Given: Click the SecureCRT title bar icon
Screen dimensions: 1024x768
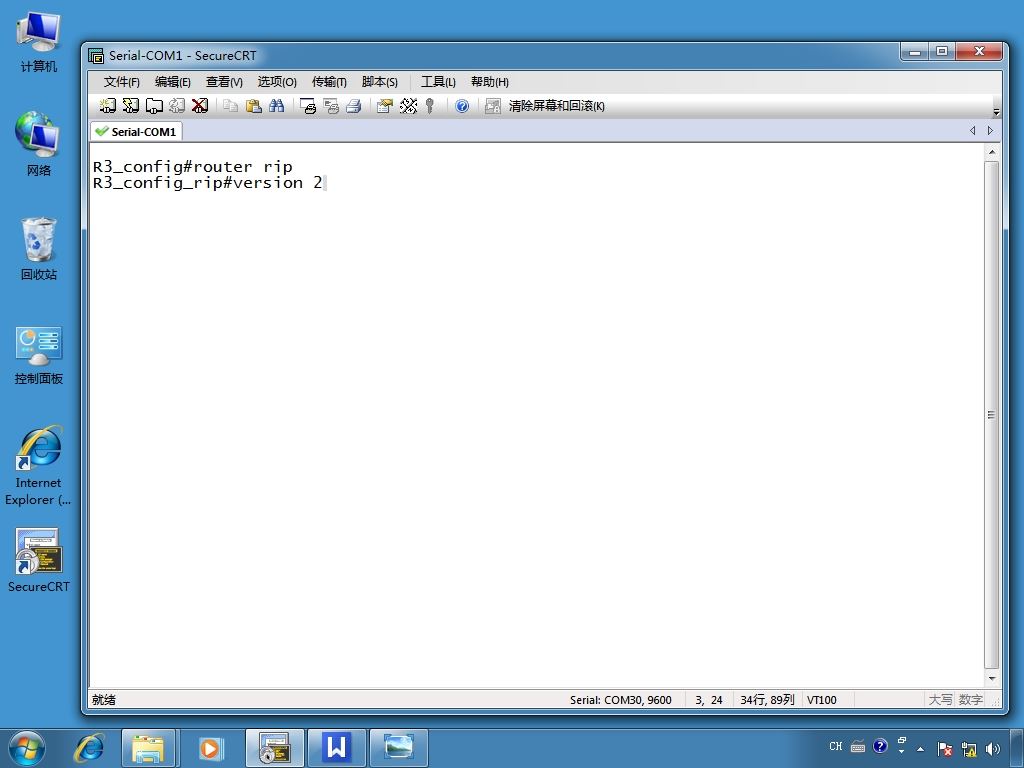Looking at the screenshot, I should [96, 56].
